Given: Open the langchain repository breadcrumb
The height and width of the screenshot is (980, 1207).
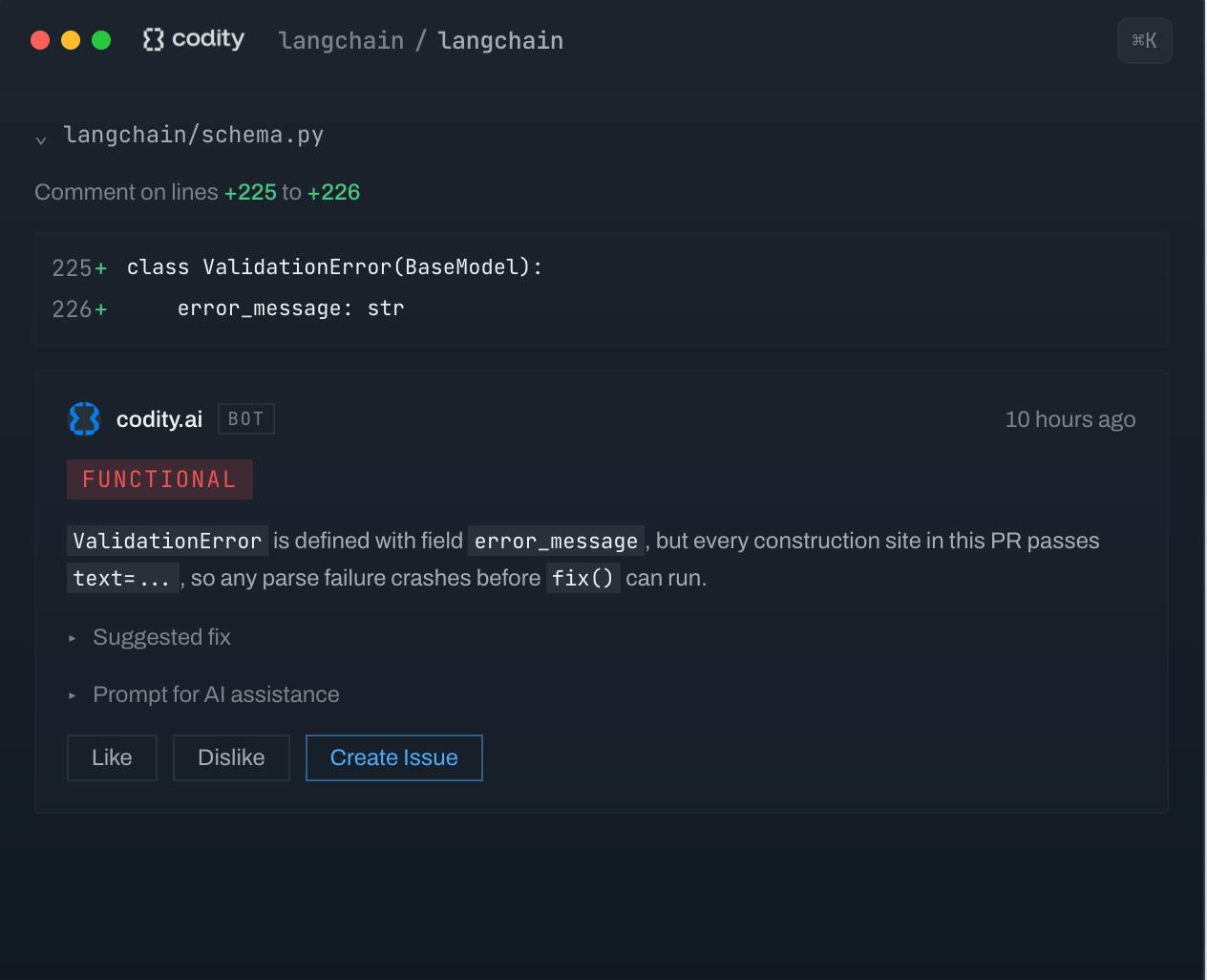Looking at the screenshot, I should pos(500,40).
